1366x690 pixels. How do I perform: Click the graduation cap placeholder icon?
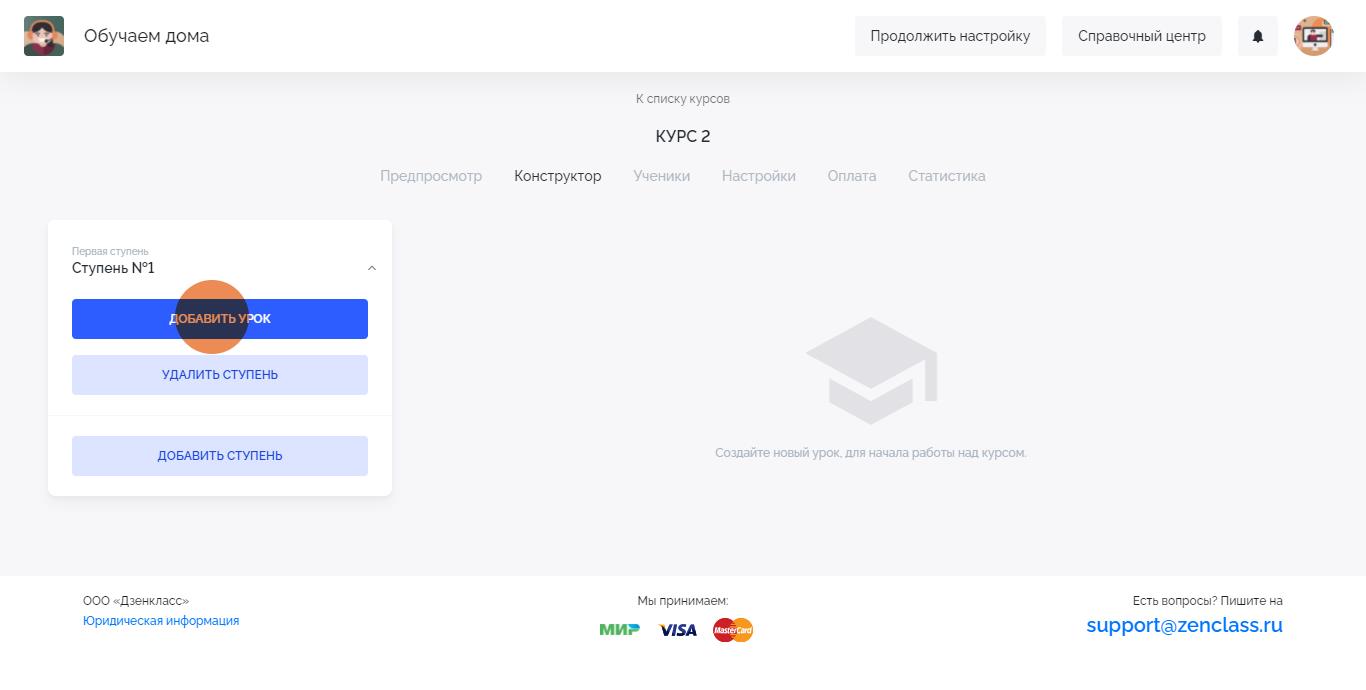tap(871, 371)
